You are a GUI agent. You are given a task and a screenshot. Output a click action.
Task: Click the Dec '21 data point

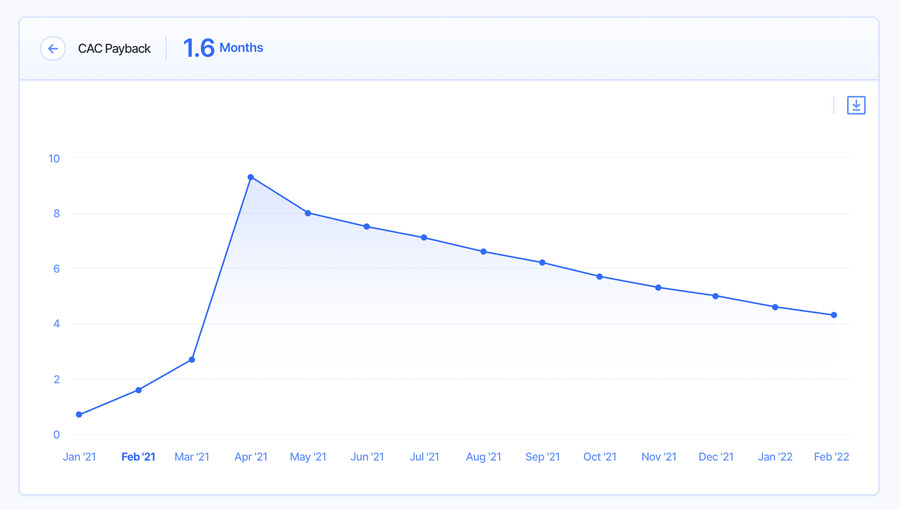[715, 296]
